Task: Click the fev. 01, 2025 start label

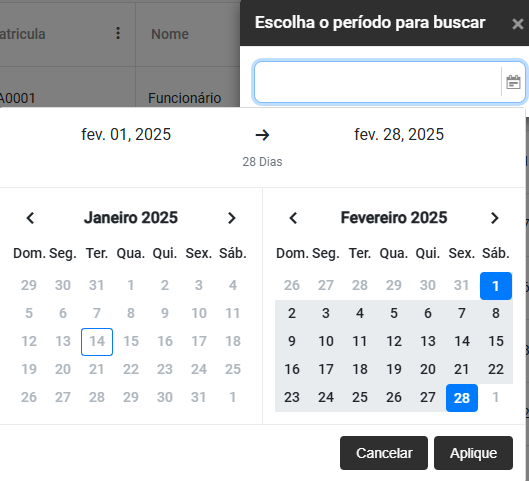Action: click(126, 135)
